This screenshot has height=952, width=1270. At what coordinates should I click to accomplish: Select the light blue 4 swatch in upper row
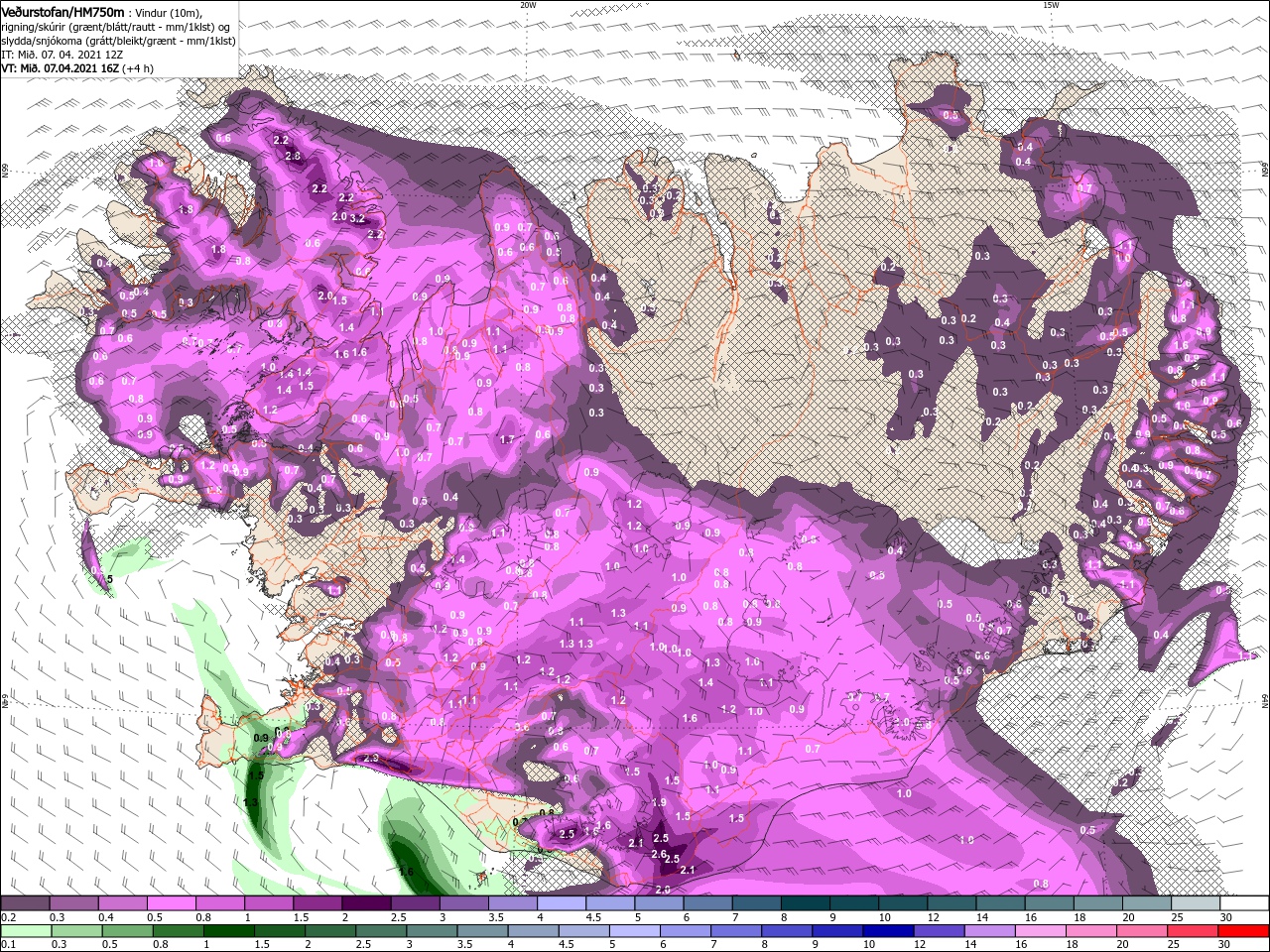(561, 903)
